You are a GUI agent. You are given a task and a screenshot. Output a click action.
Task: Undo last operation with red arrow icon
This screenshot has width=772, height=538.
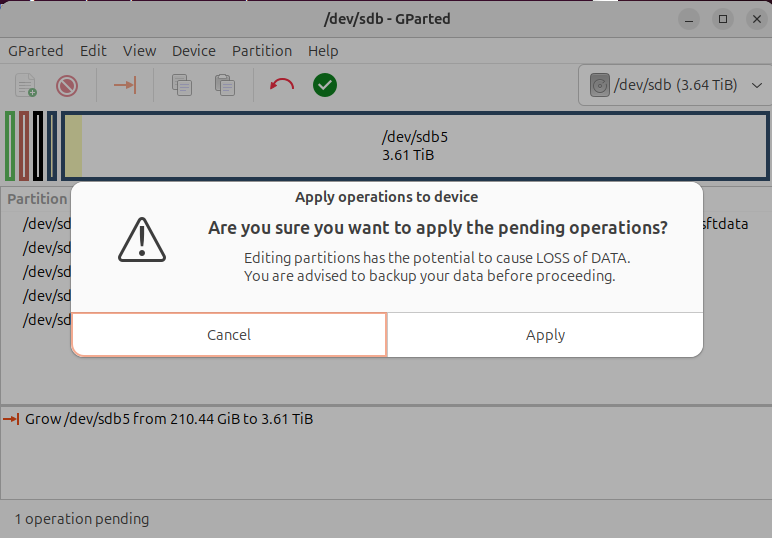point(282,85)
